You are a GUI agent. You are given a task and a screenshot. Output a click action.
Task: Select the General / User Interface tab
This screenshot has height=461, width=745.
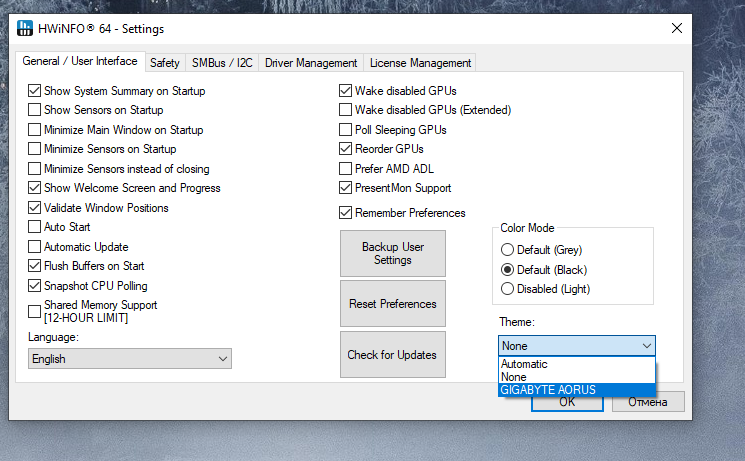(x=80, y=61)
